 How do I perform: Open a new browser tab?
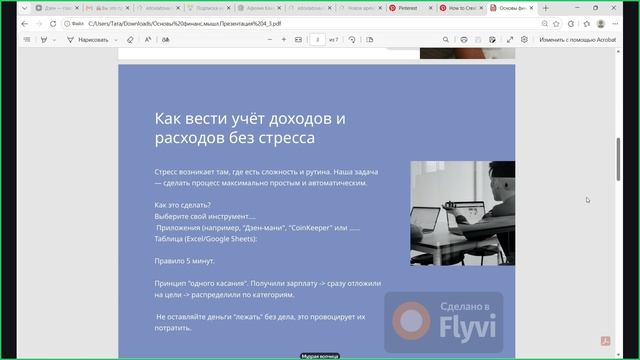click(546, 8)
